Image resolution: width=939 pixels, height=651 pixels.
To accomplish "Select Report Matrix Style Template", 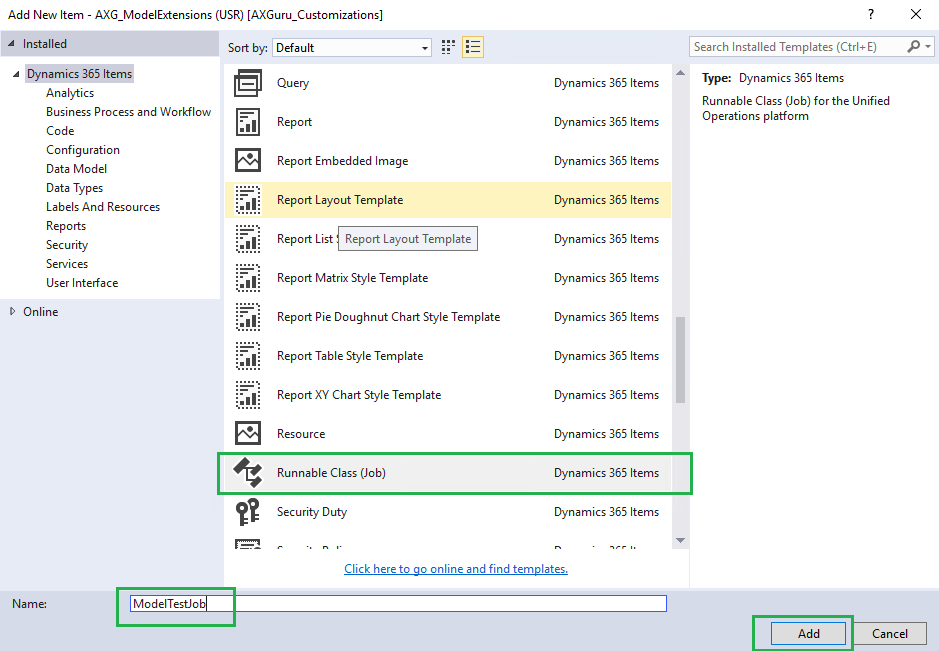I will click(448, 277).
